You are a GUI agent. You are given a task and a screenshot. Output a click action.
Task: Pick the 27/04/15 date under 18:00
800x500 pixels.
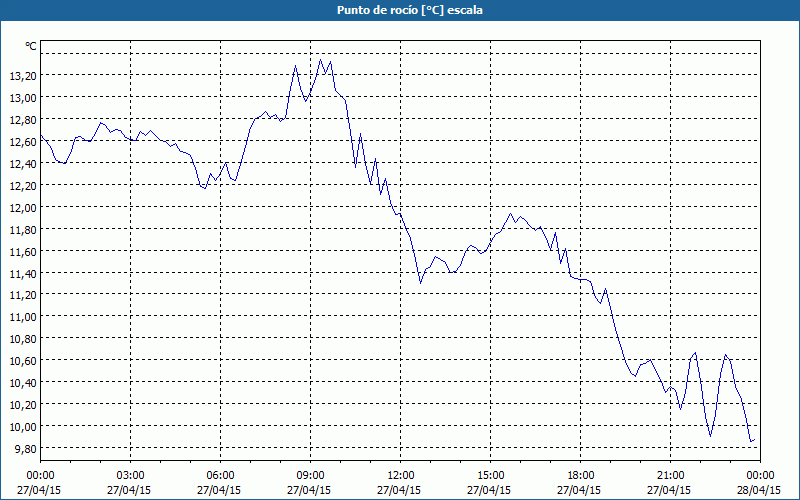(x=579, y=490)
